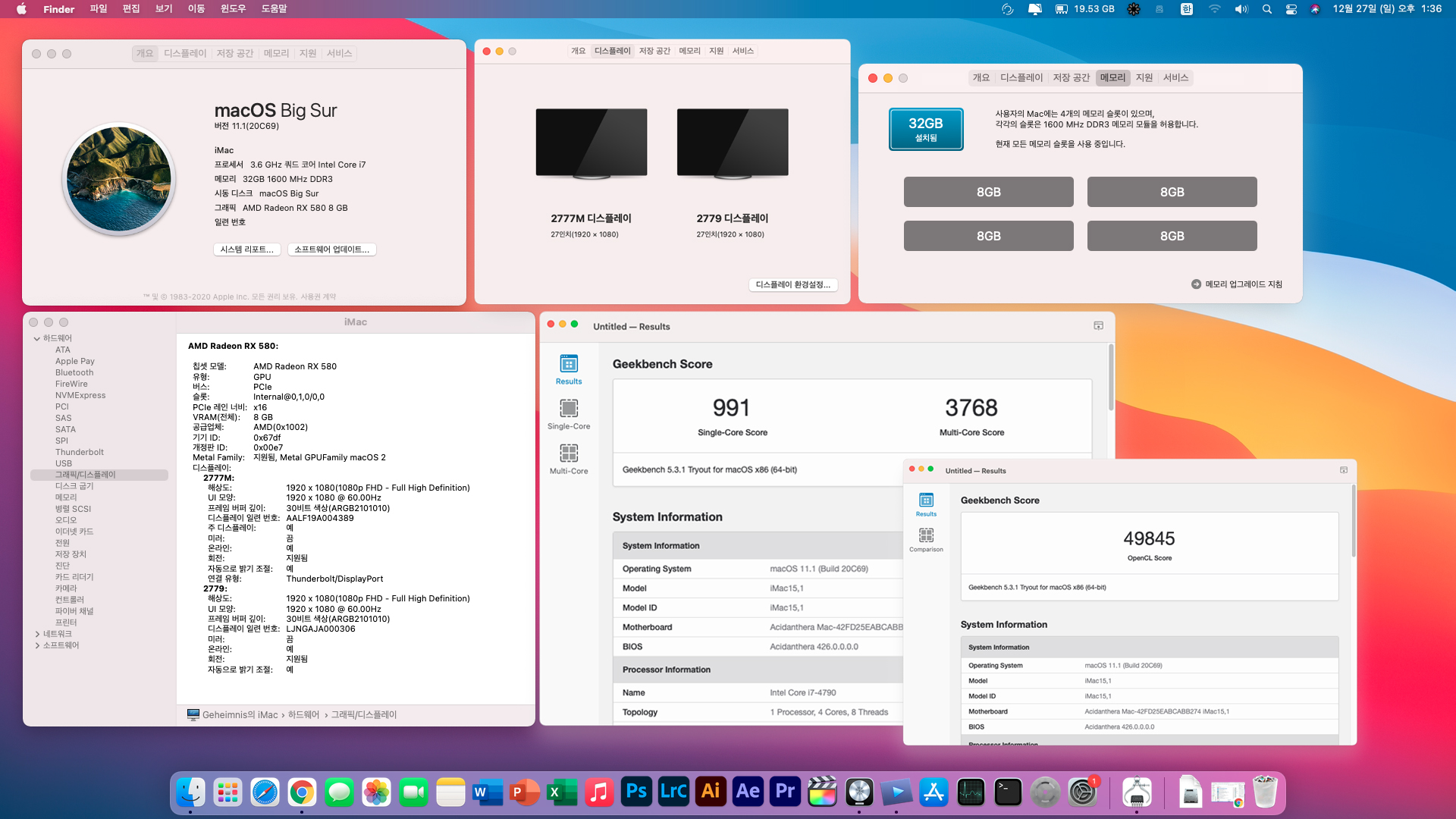Click the 2779 display thumbnail
Viewport: 1456px width, 819px height.
(x=733, y=144)
